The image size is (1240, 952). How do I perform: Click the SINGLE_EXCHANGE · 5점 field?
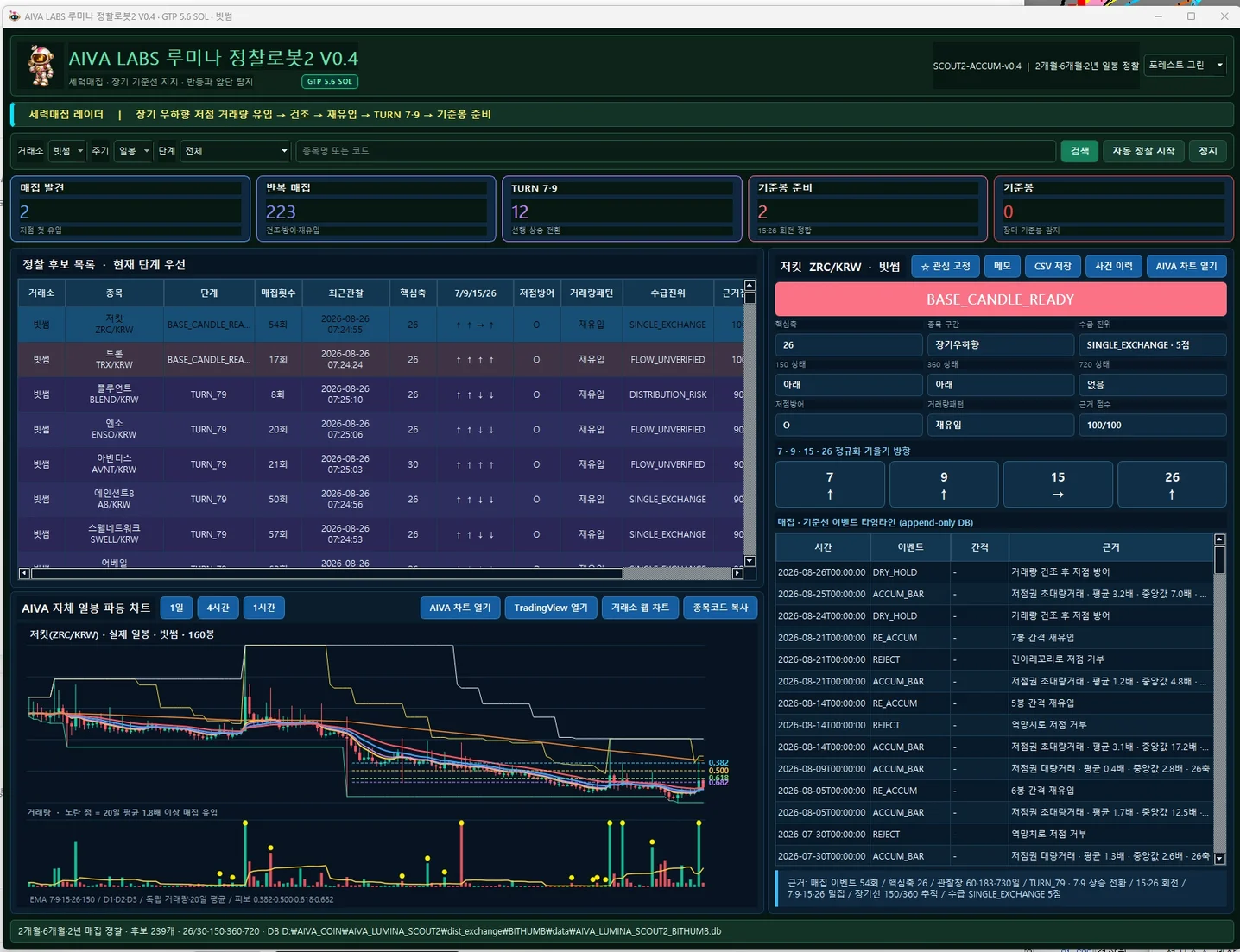(1153, 344)
